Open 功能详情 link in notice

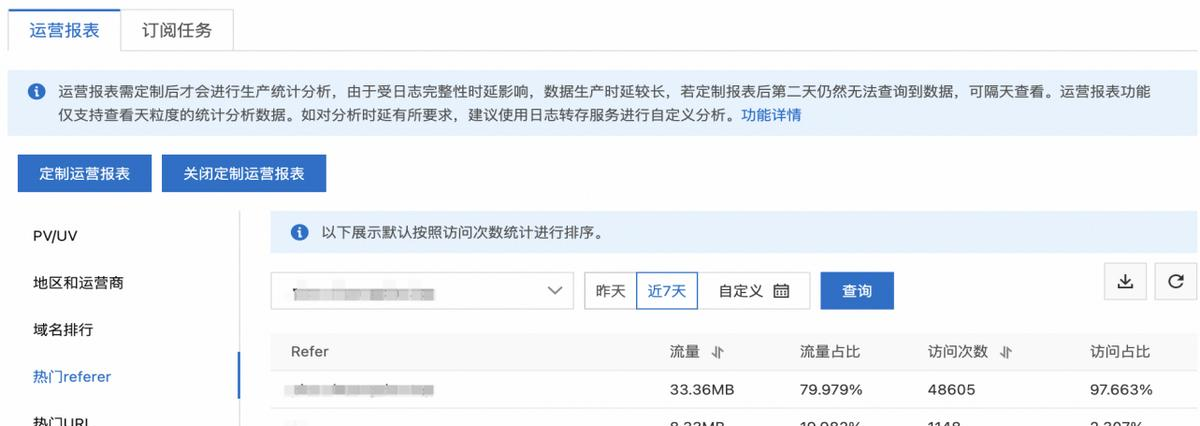[770, 115]
